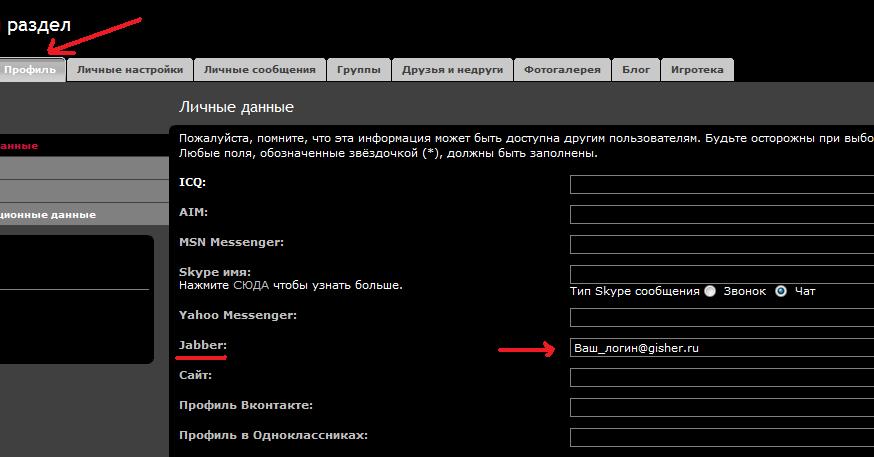
Task: Open the Профиль tab
Action: [x=30, y=70]
